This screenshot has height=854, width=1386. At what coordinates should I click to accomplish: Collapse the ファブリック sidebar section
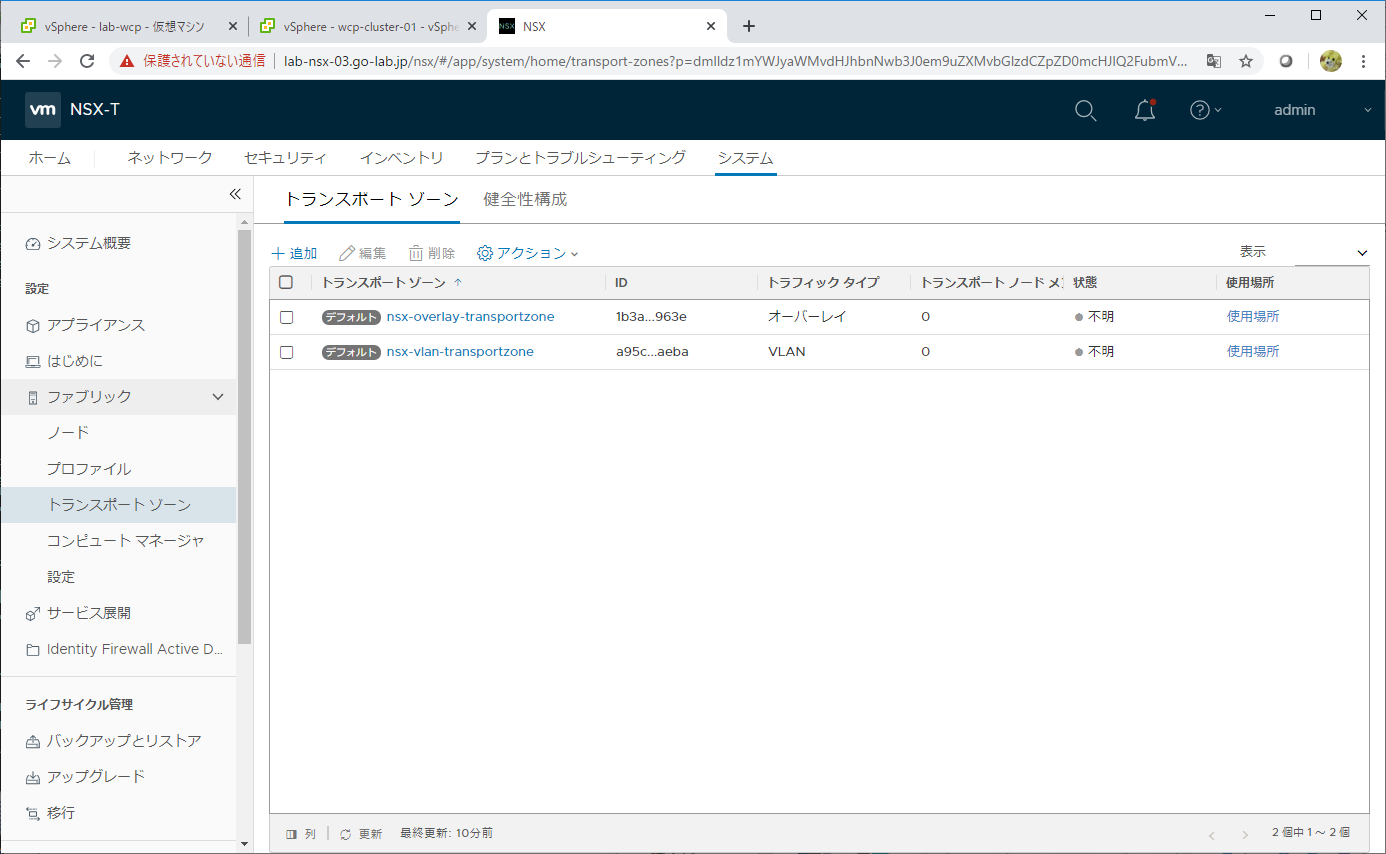point(218,397)
